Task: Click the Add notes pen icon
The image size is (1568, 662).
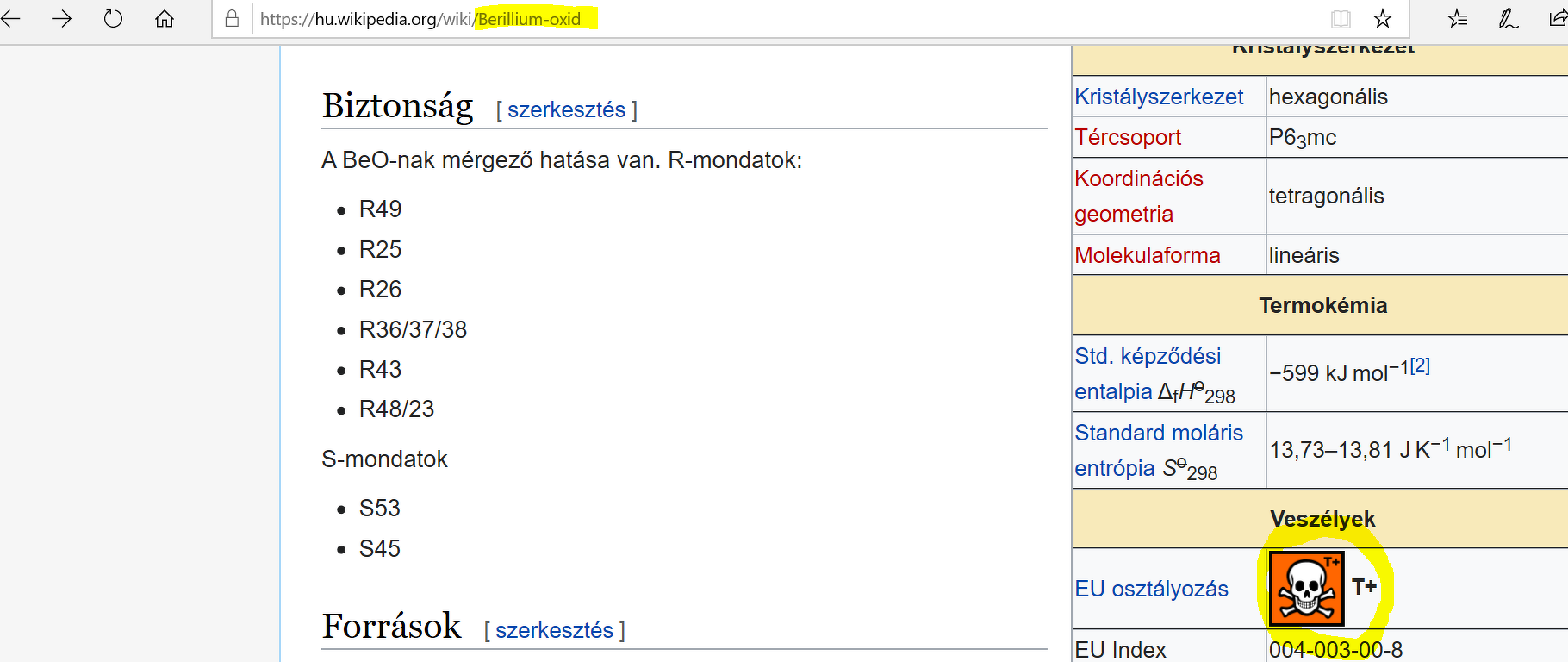Action: [1508, 19]
